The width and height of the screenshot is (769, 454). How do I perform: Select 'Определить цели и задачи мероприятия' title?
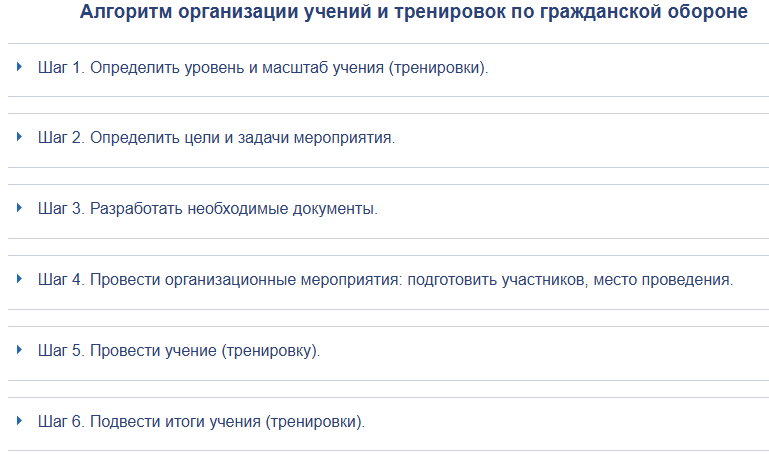(x=242, y=138)
